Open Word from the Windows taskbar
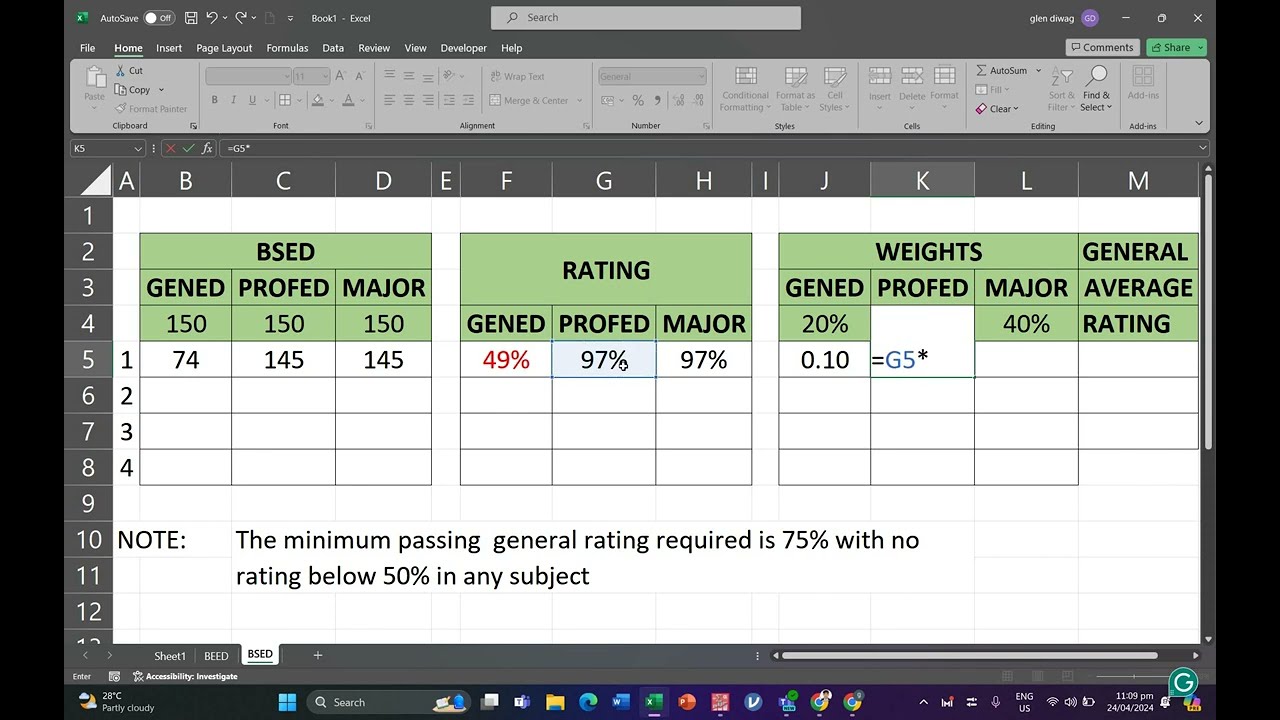The width and height of the screenshot is (1280, 720). coord(620,702)
